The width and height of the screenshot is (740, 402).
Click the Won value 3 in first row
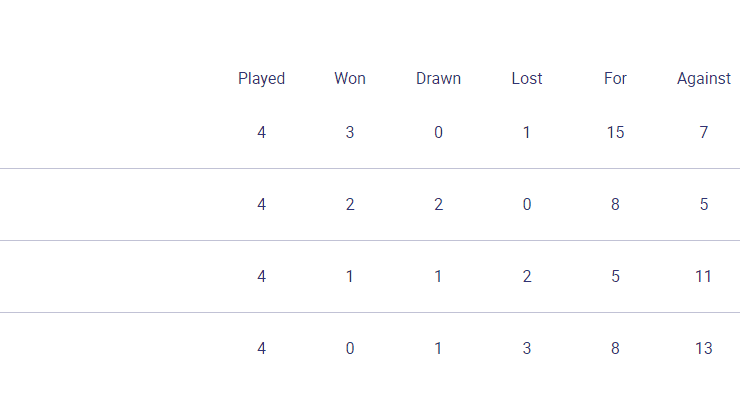click(350, 132)
